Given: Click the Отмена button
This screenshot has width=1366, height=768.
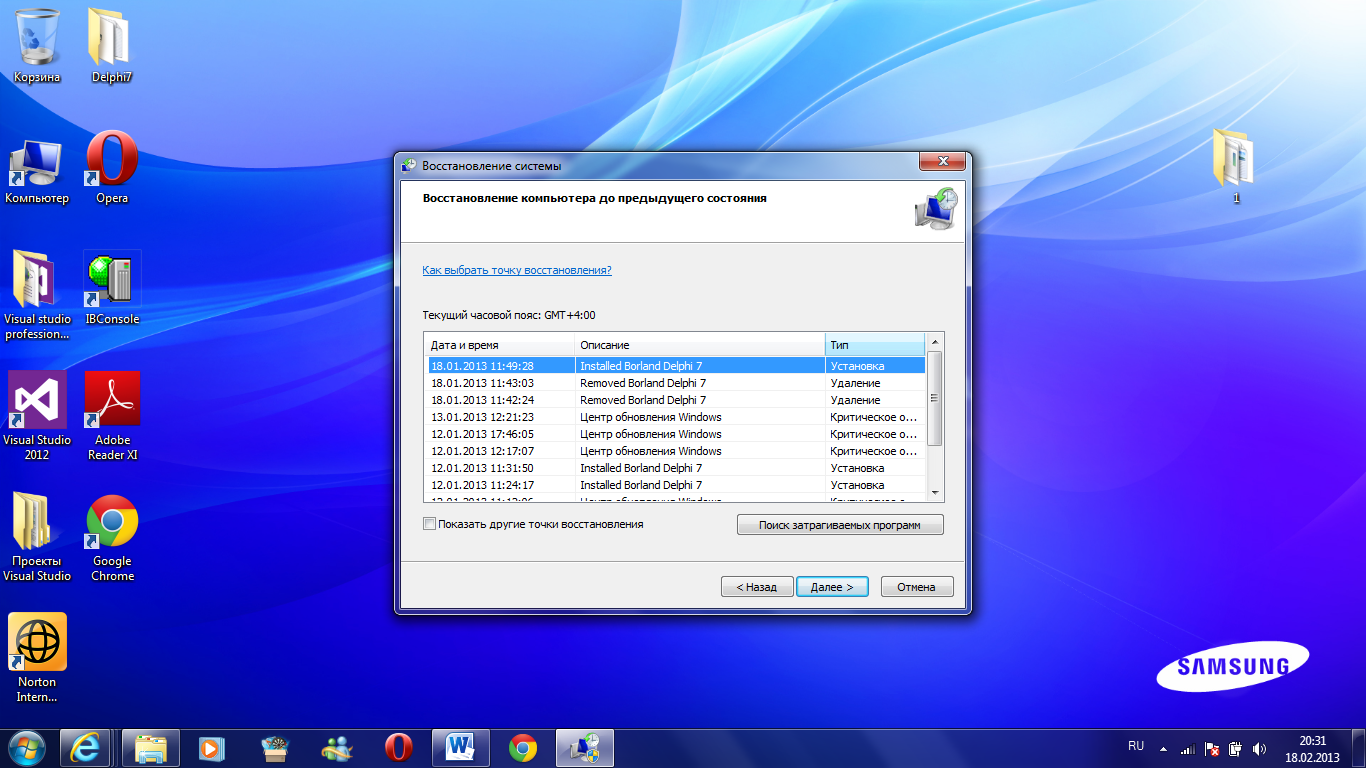Looking at the screenshot, I should (x=917, y=587).
